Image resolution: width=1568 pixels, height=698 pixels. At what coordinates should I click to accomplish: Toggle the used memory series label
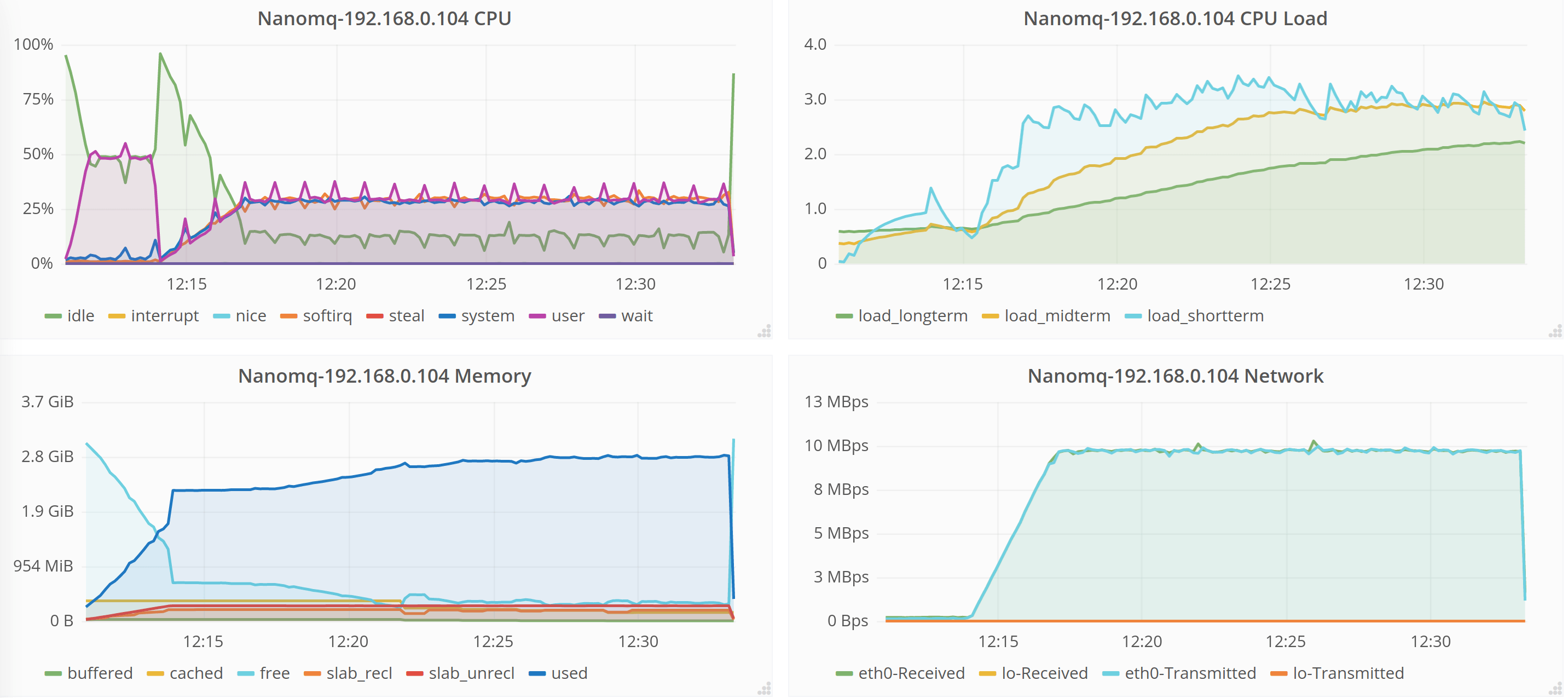tap(569, 673)
